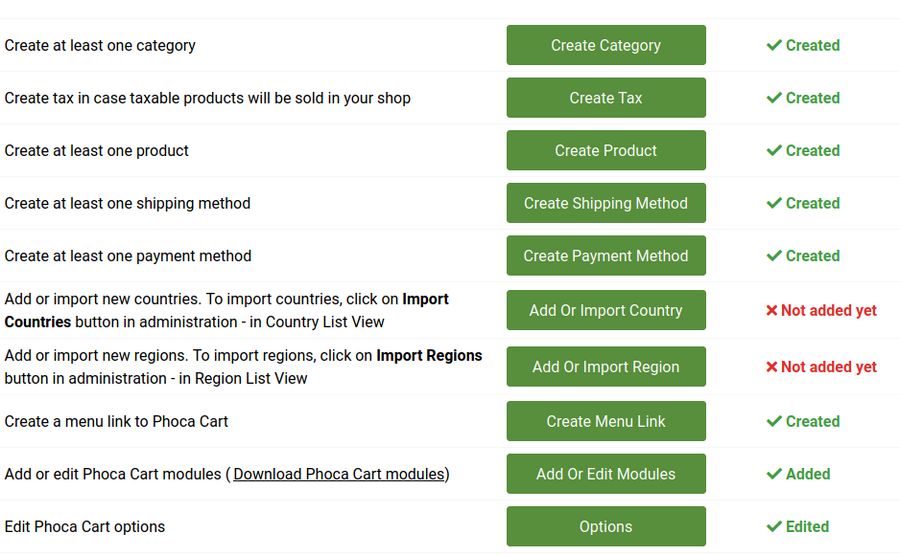This screenshot has height=555, width=900.
Task: Click the Not added yet text for countries
Action: point(829,311)
